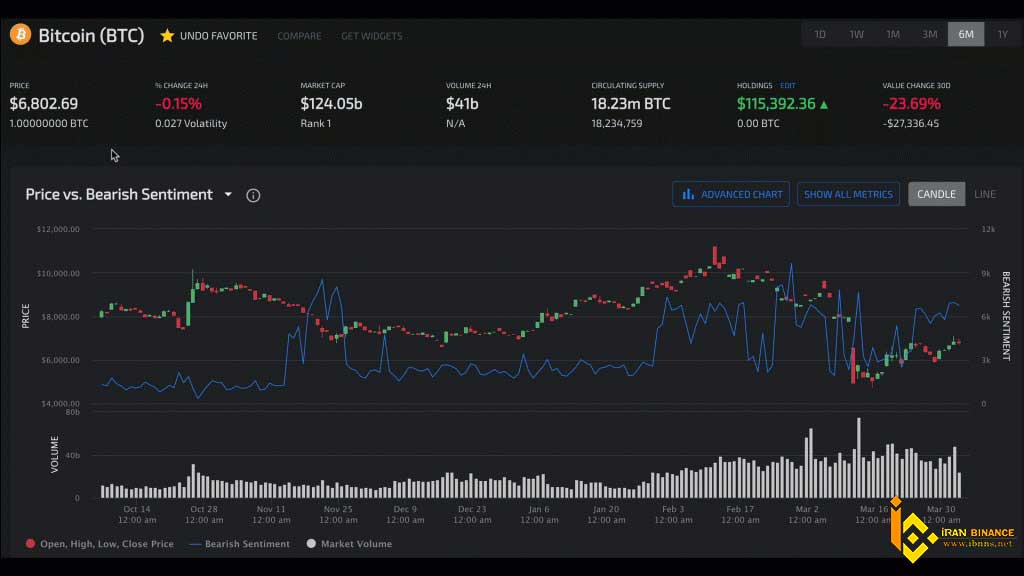Screen dimensions: 1024x576
Task: Click the $6,000.00 price axis label
Action: (x=58, y=360)
